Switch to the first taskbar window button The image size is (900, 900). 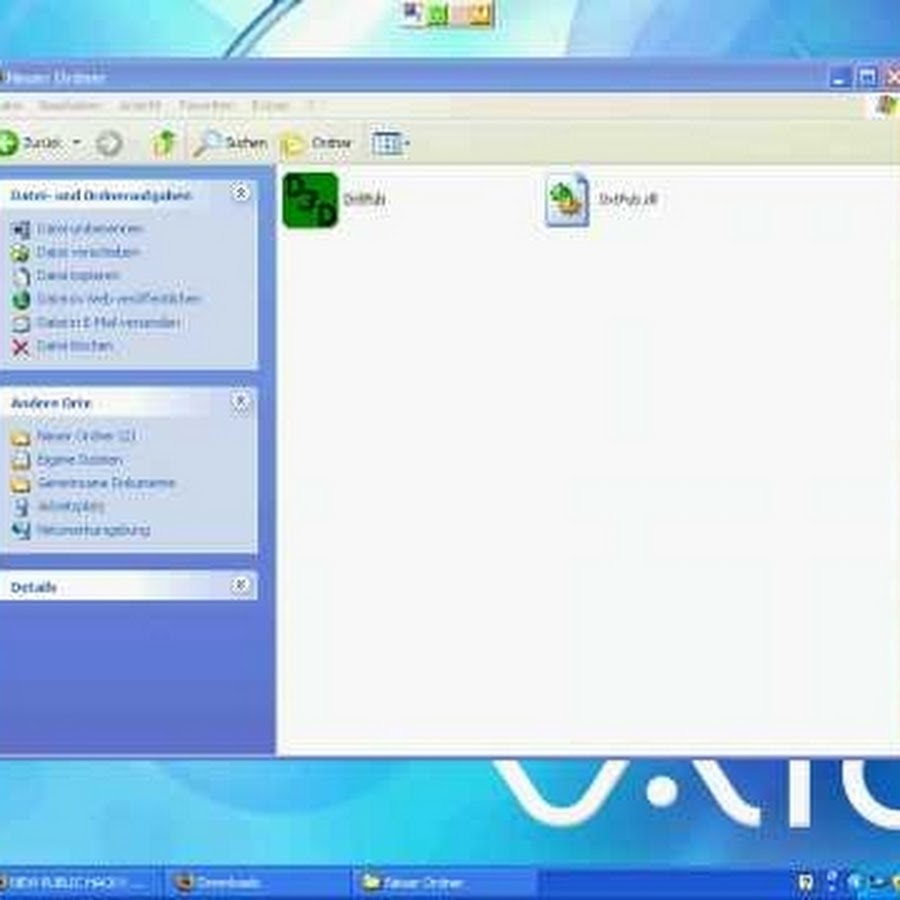point(77,883)
